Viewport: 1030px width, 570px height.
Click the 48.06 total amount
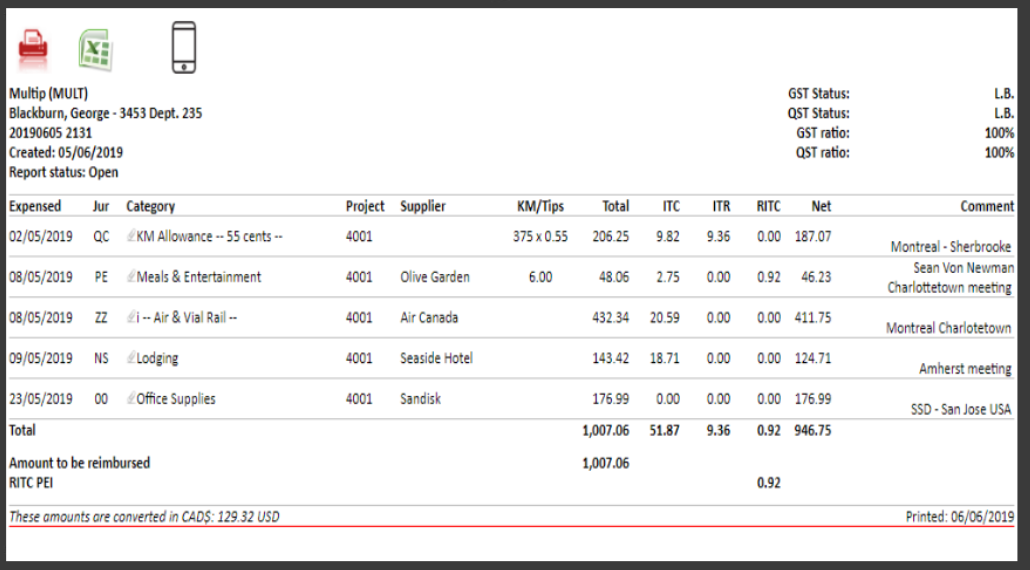[x=614, y=277]
